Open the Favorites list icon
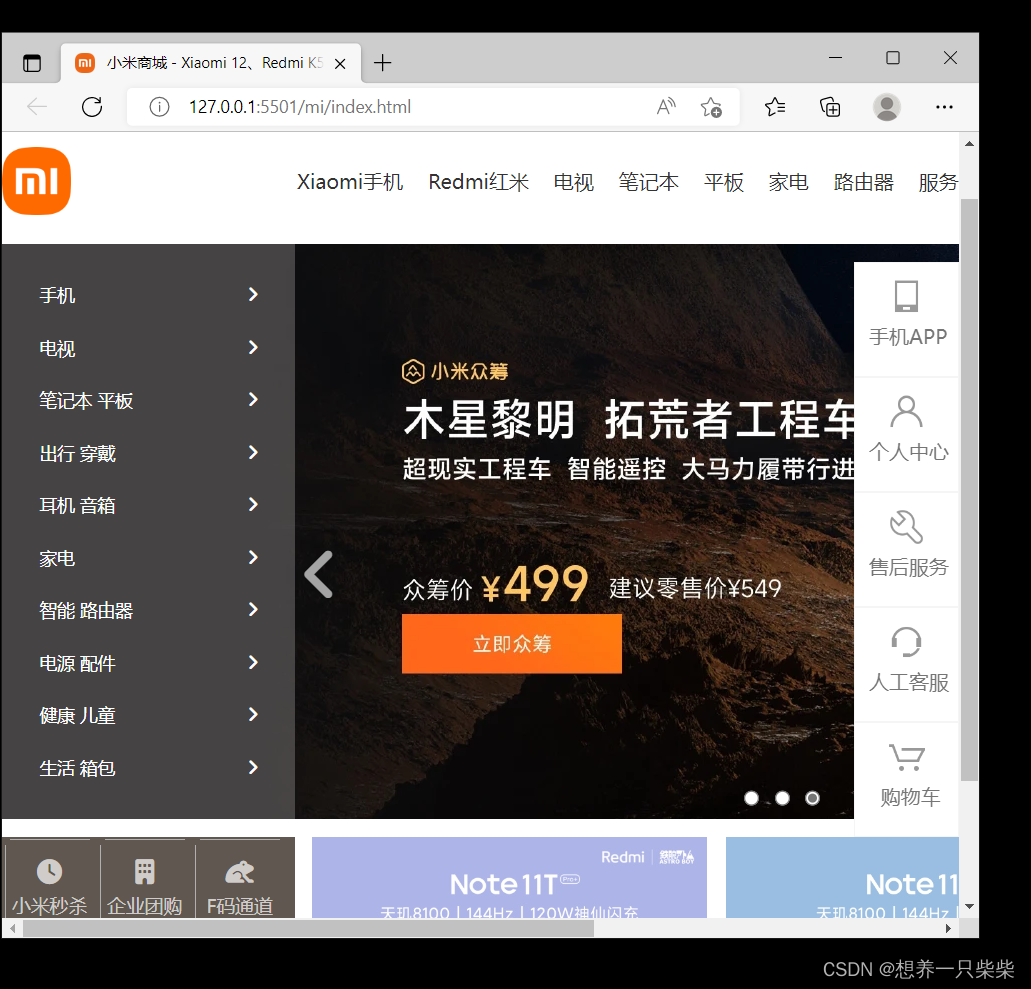This screenshot has height=989, width=1031. pyautogui.click(x=775, y=107)
